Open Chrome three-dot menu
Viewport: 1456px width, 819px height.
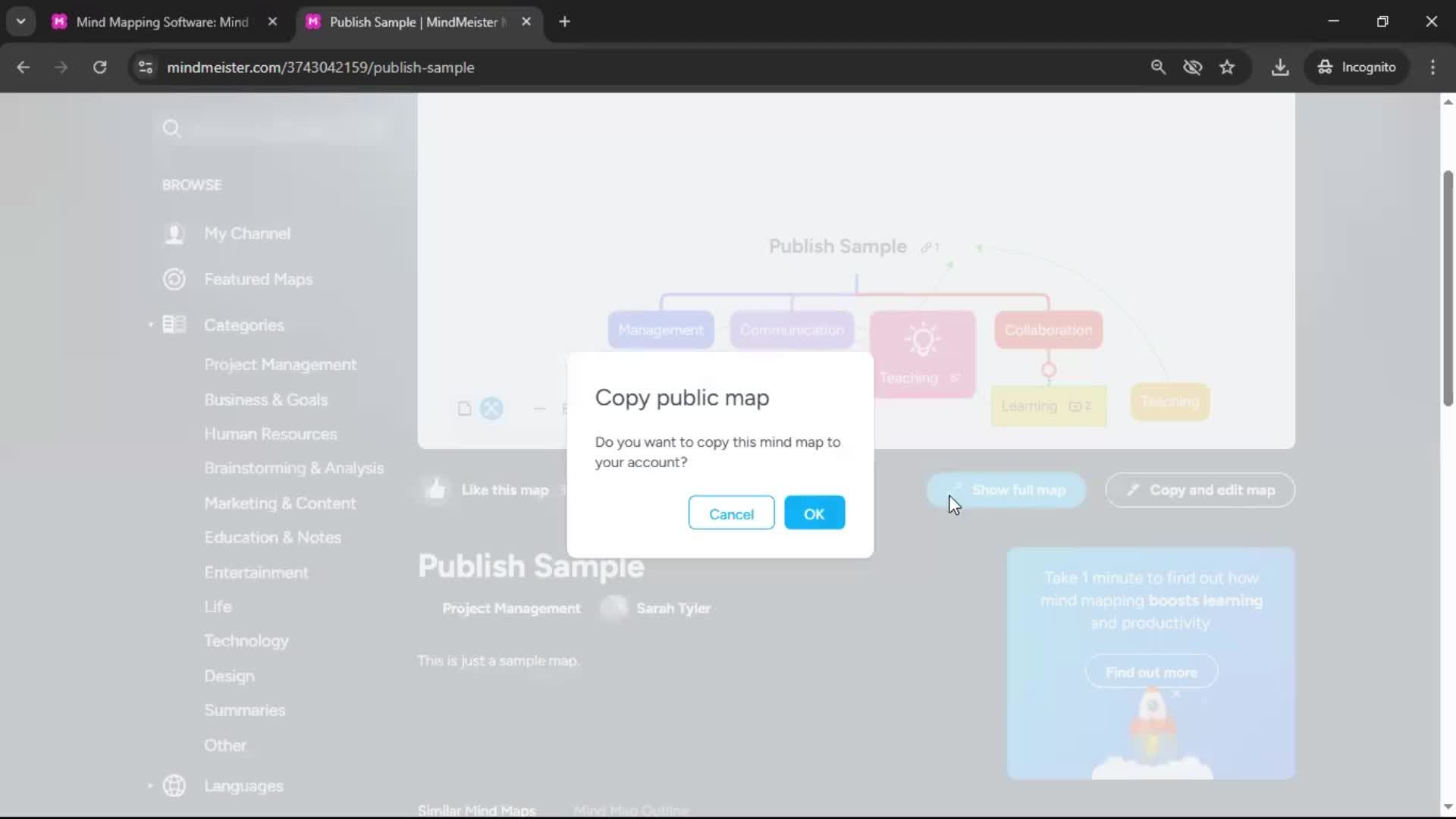click(1432, 67)
